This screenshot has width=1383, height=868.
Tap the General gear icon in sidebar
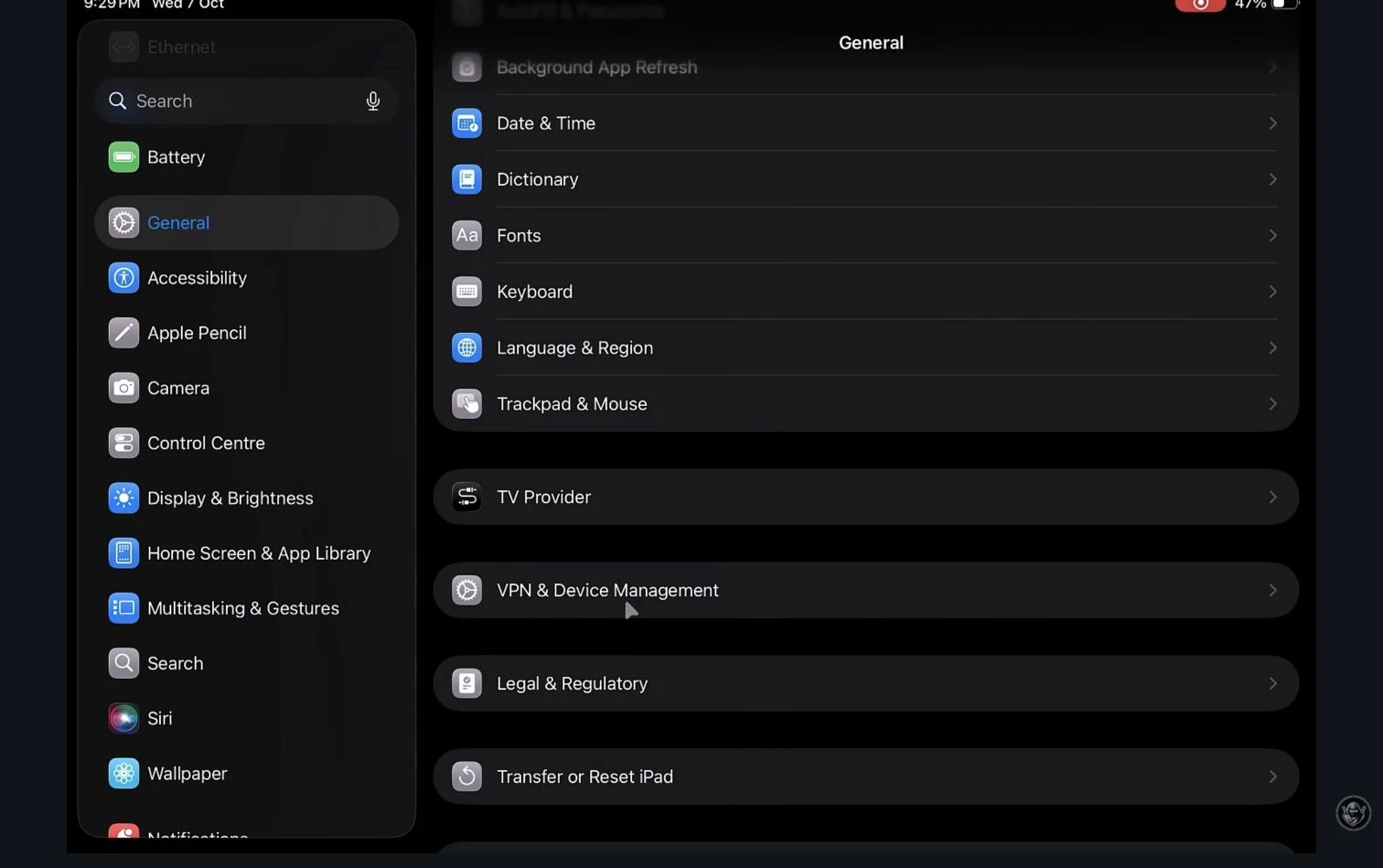pyautogui.click(x=123, y=222)
